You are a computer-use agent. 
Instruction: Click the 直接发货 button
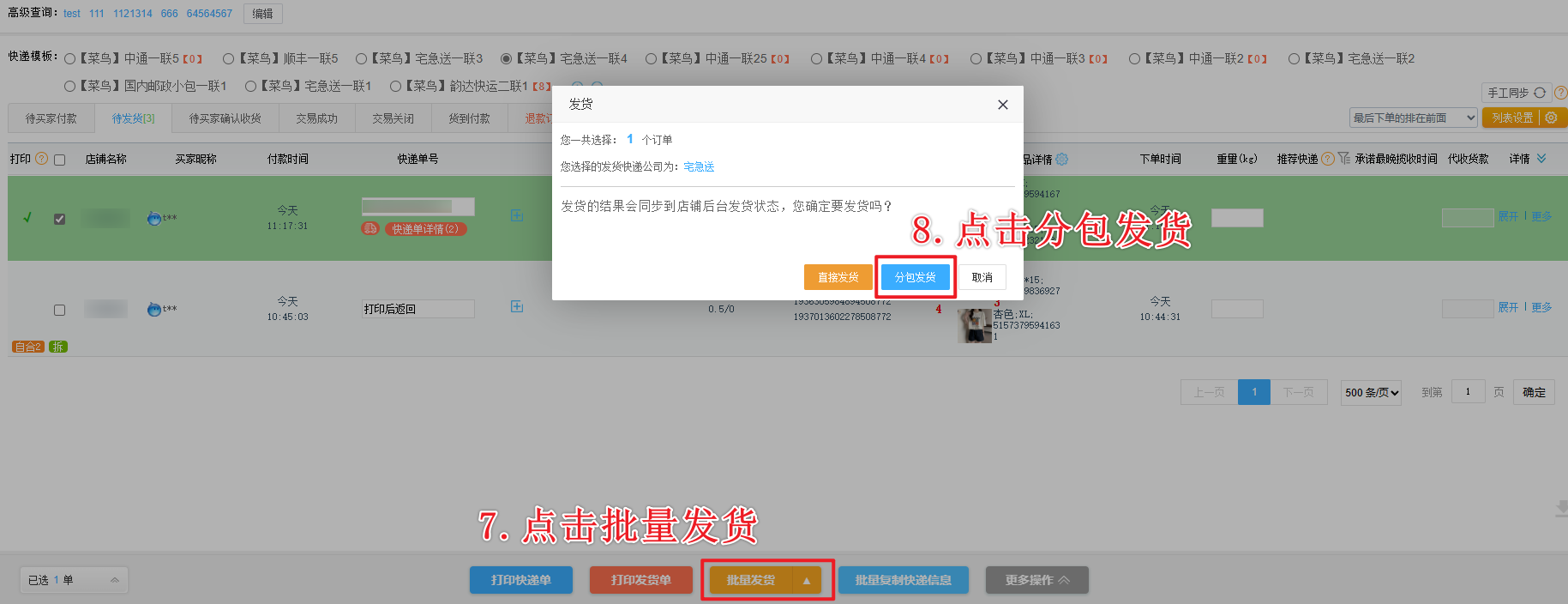click(838, 277)
